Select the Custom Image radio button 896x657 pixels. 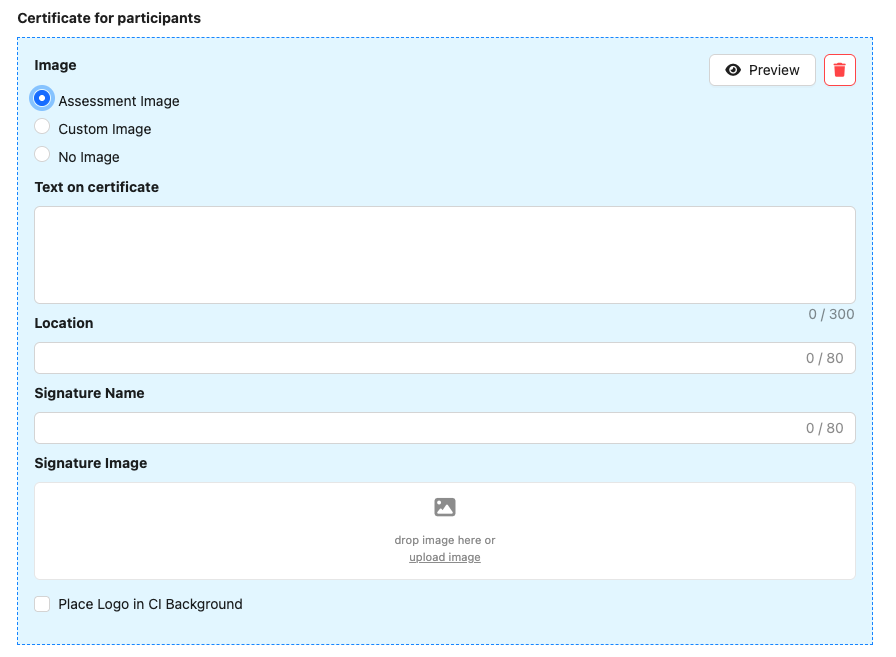click(x=42, y=126)
